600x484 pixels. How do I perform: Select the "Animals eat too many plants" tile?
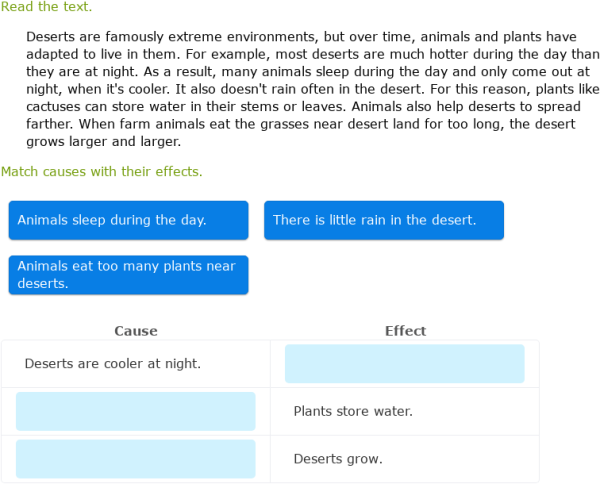point(128,275)
